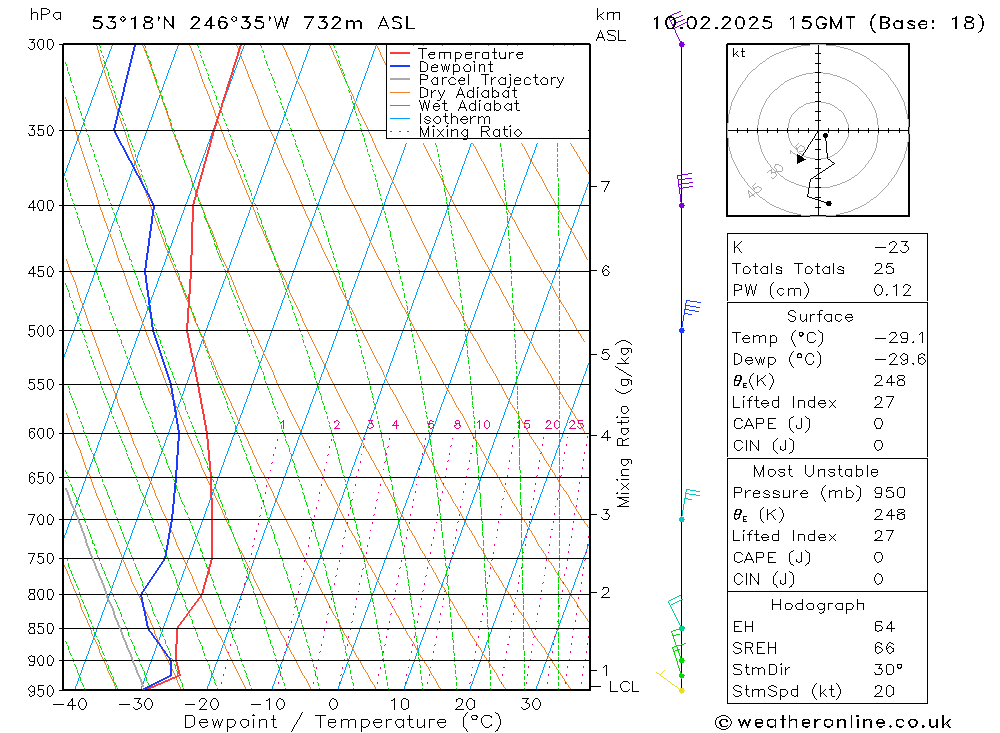Click the wind barb at 300 hPa
This screenshot has height=733, width=1000.
click(676, 28)
